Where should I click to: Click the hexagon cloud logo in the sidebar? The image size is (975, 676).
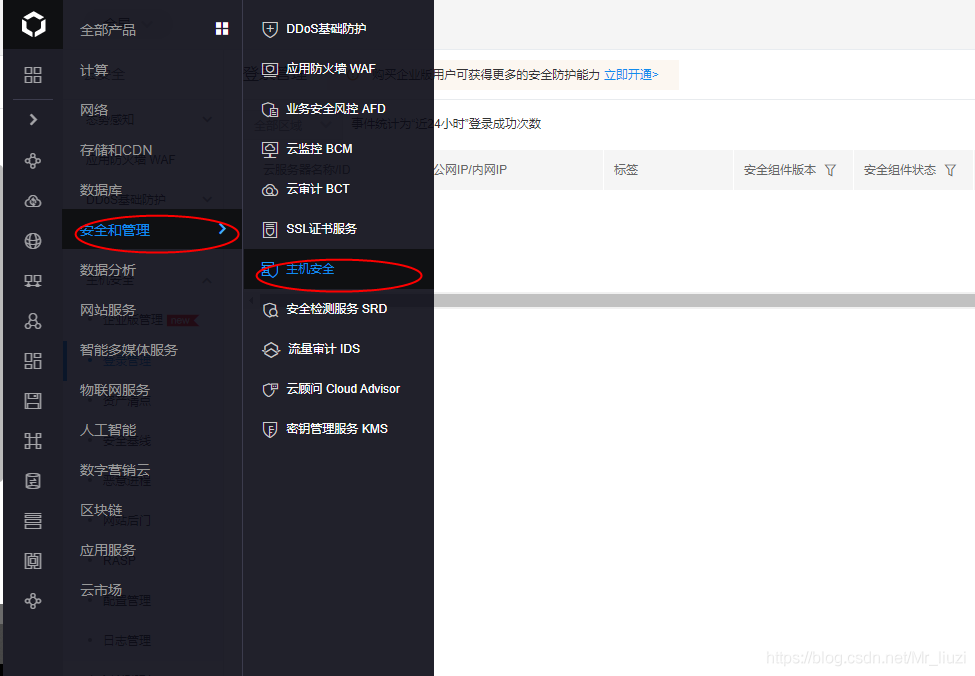click(x=33, y=25)
